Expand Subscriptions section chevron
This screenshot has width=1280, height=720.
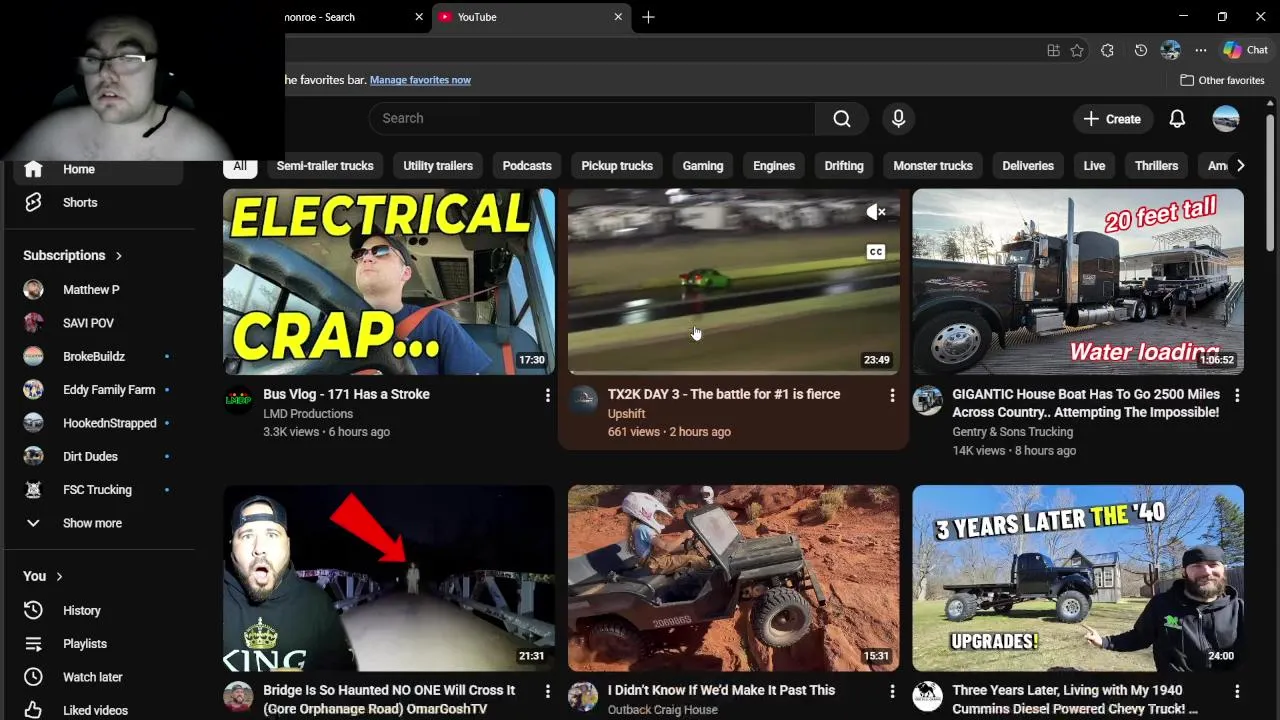tap(118, 256)
